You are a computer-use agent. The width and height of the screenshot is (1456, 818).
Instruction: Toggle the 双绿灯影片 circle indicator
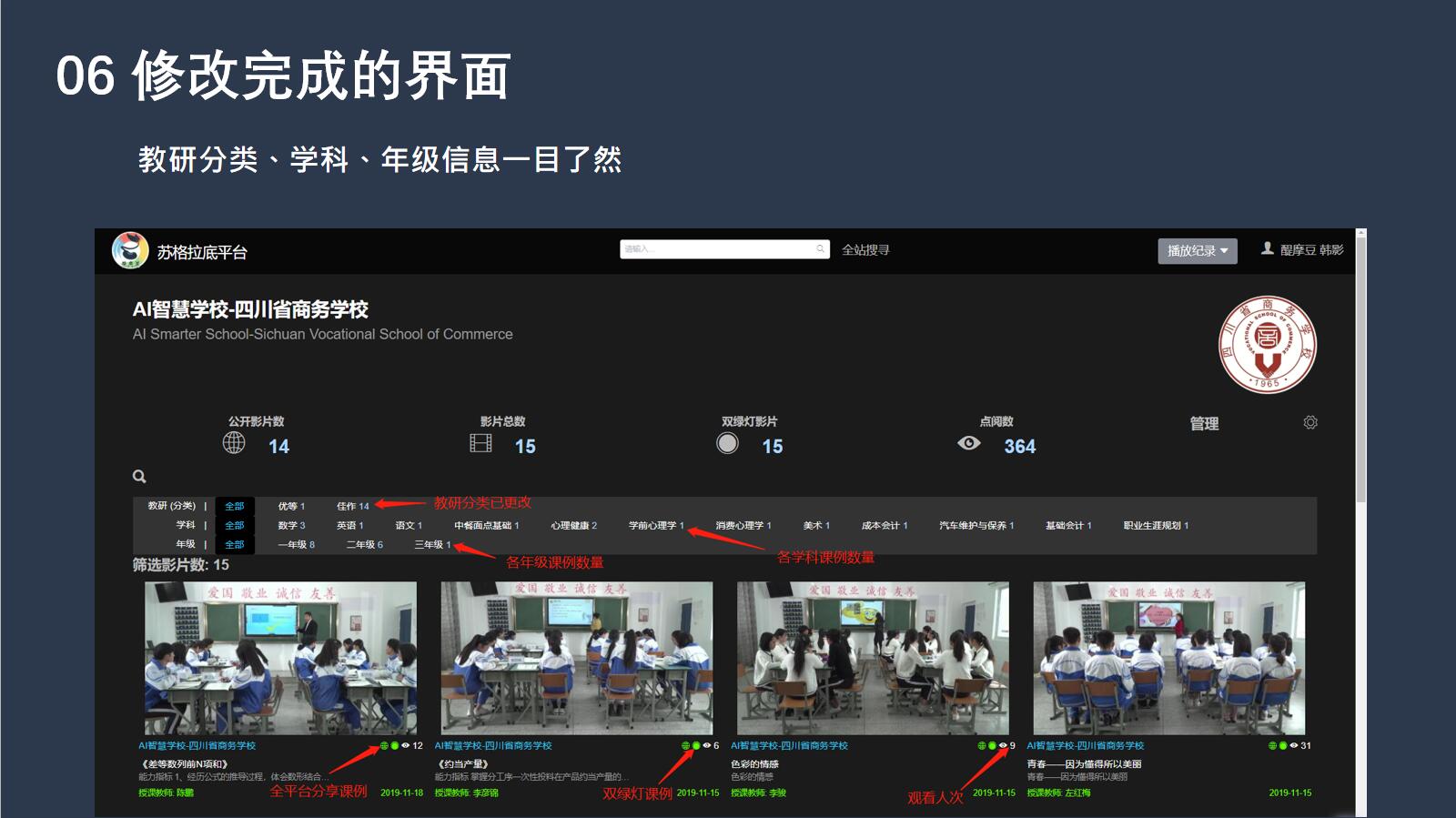pyautogui.click(x=727, y=443)
